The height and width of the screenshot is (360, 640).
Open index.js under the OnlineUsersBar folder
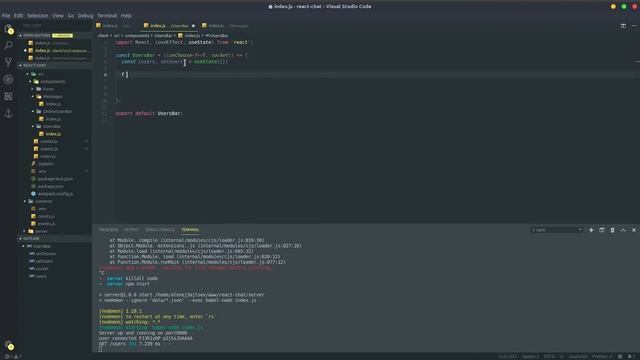pos(54,119)
